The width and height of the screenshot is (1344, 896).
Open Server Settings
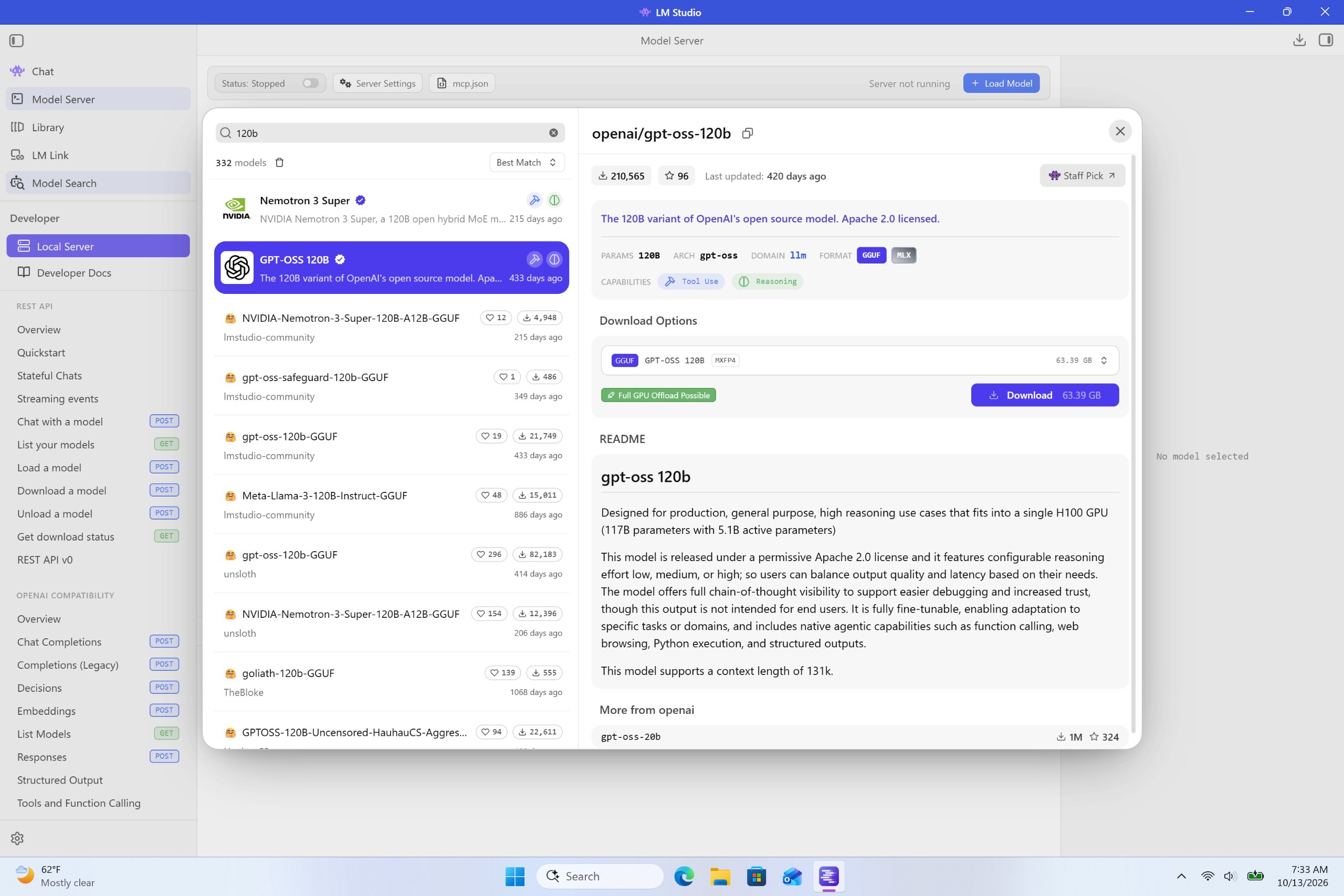click(x=377, y=83)
